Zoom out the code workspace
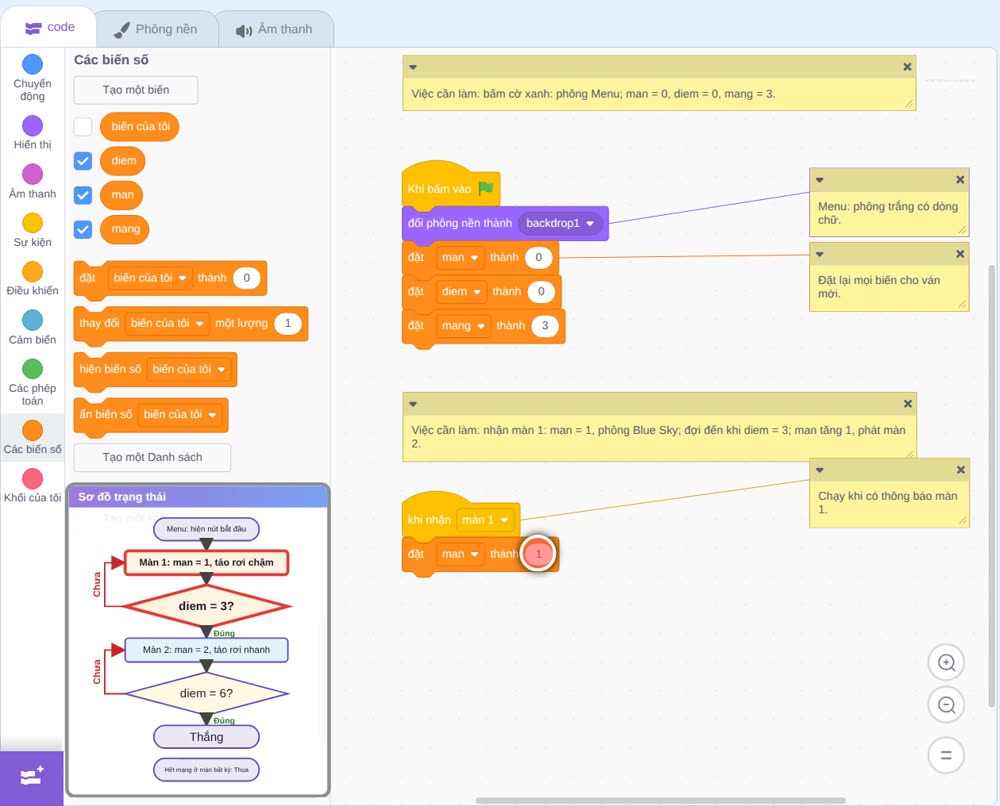The height and width of the screenshot is (806, 1000). click(x=946, y=705)
